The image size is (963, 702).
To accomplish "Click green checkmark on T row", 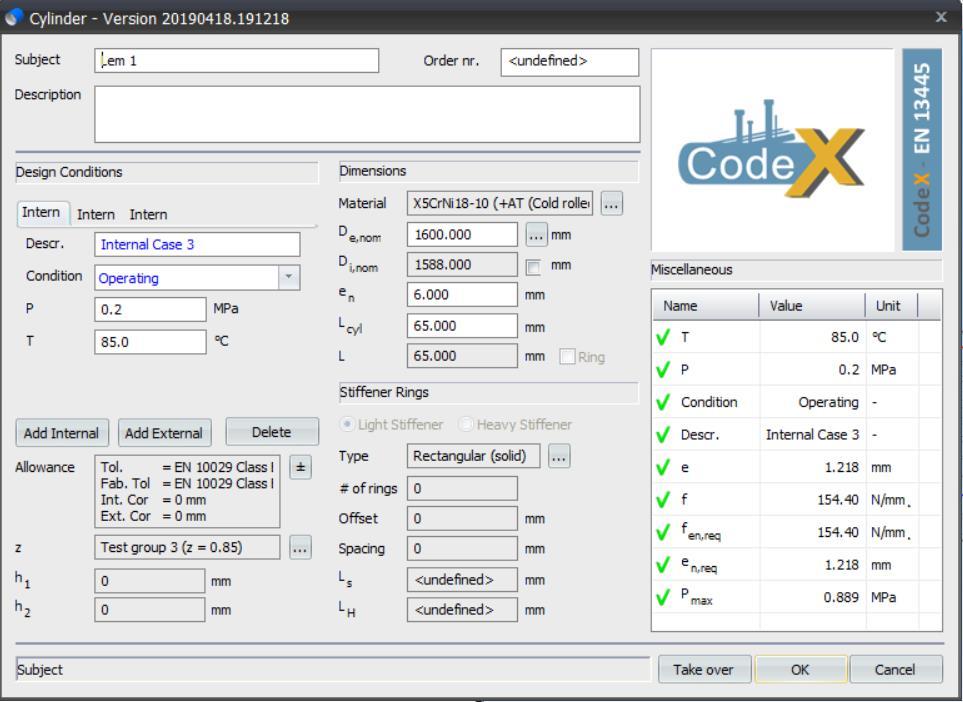I will point(663,337).
